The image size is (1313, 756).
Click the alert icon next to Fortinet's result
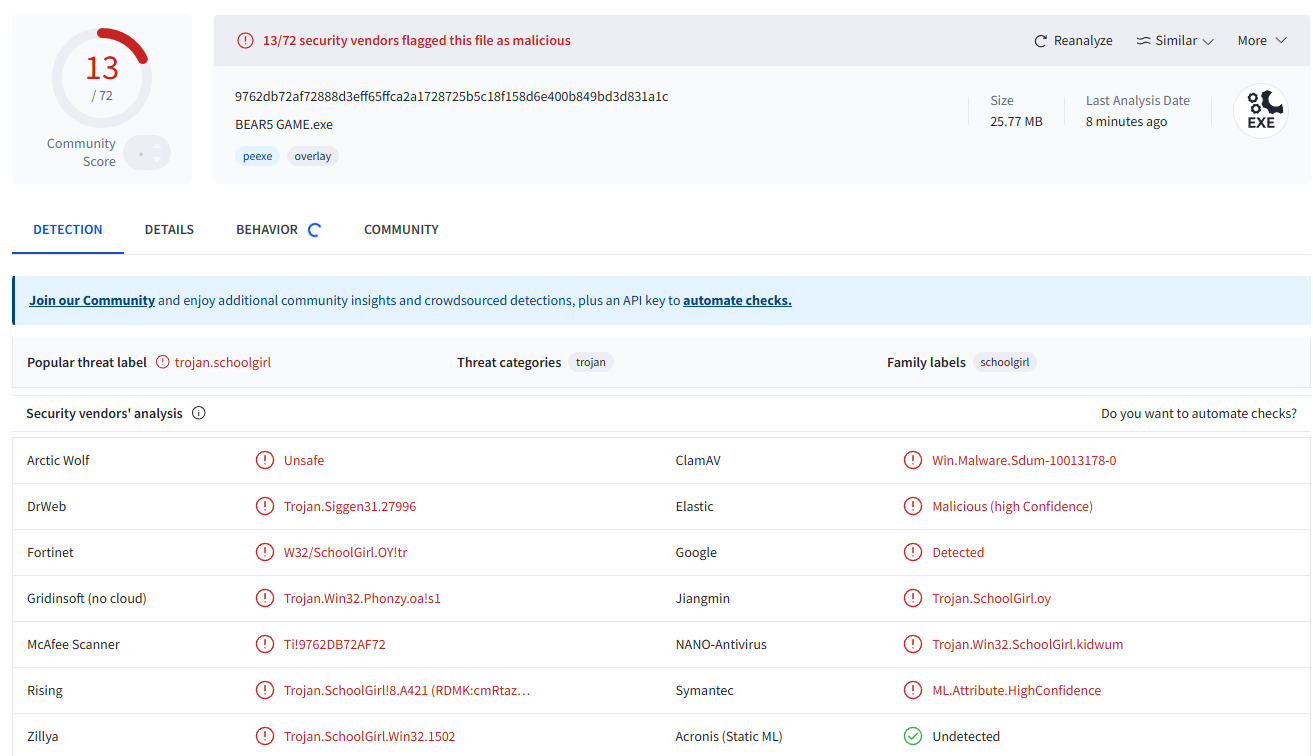[264, 552]
